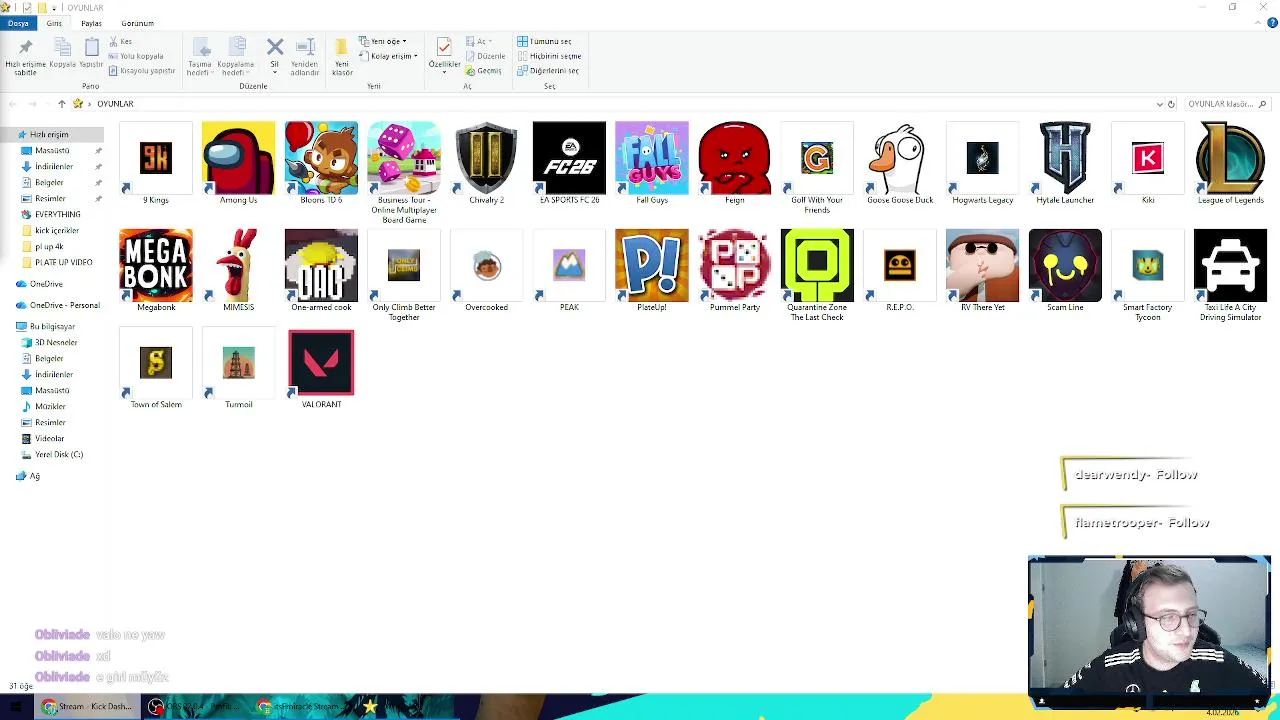The image size is (1280, 720).
Task: Open PLATE UP VIDEO sidebar folder
Action: pos(63,262)
